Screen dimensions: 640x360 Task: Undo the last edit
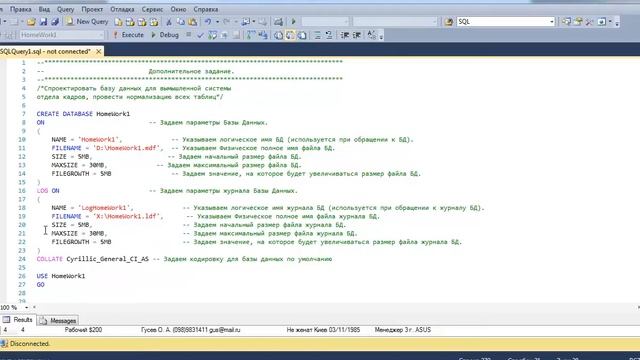point(208,22)
